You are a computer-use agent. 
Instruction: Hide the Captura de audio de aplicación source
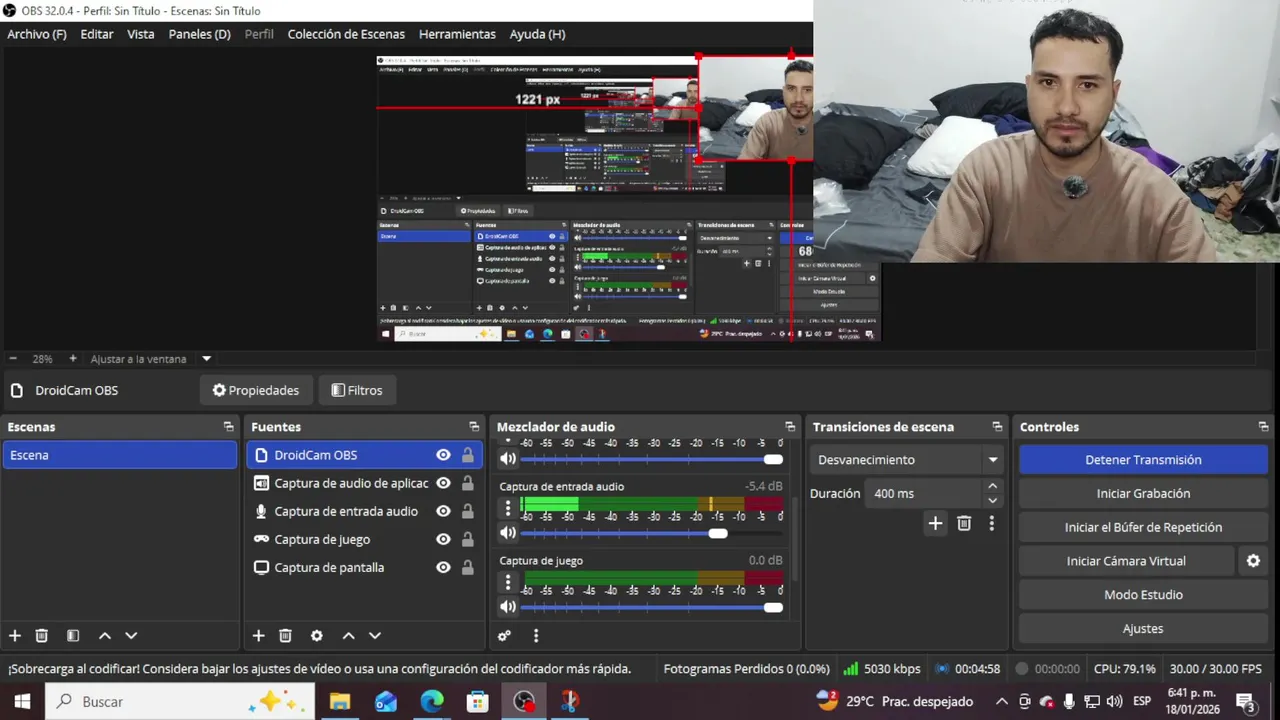pos(443,483)
